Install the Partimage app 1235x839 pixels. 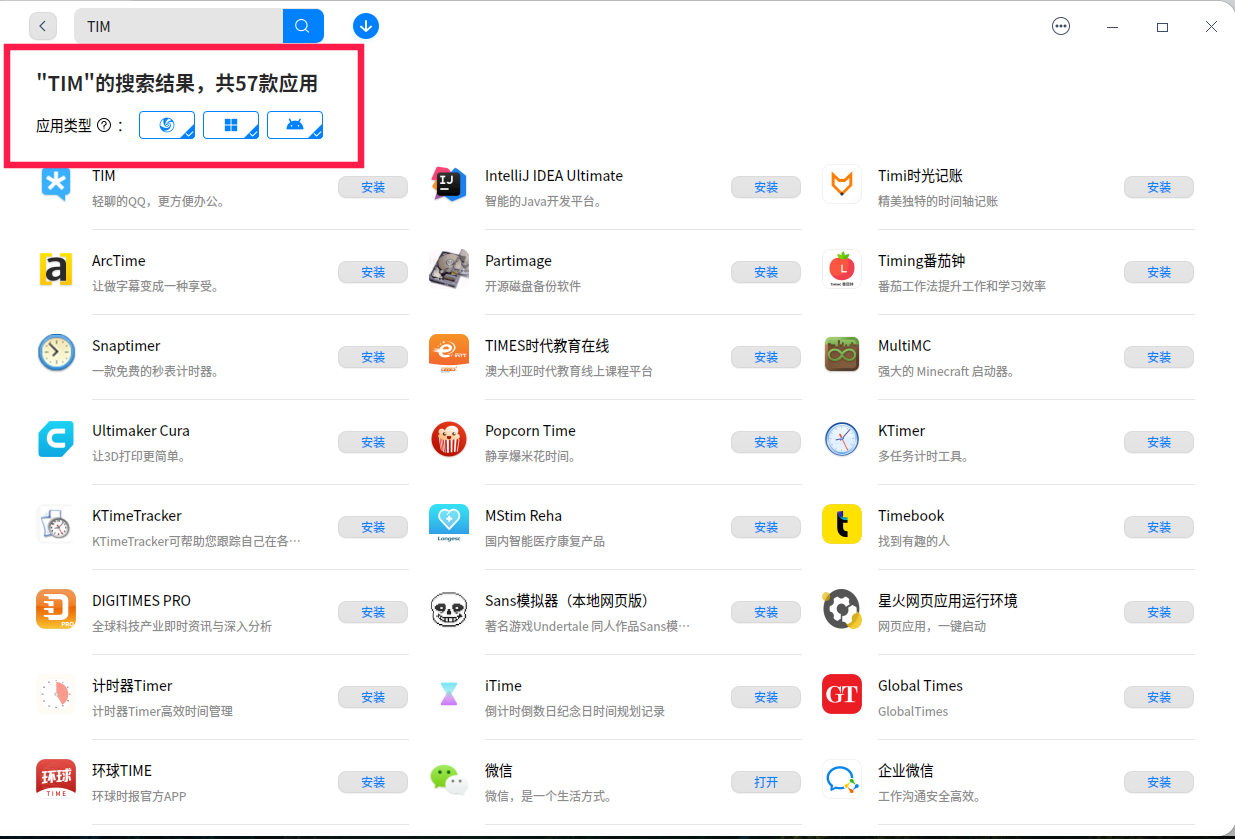(766, 272)
